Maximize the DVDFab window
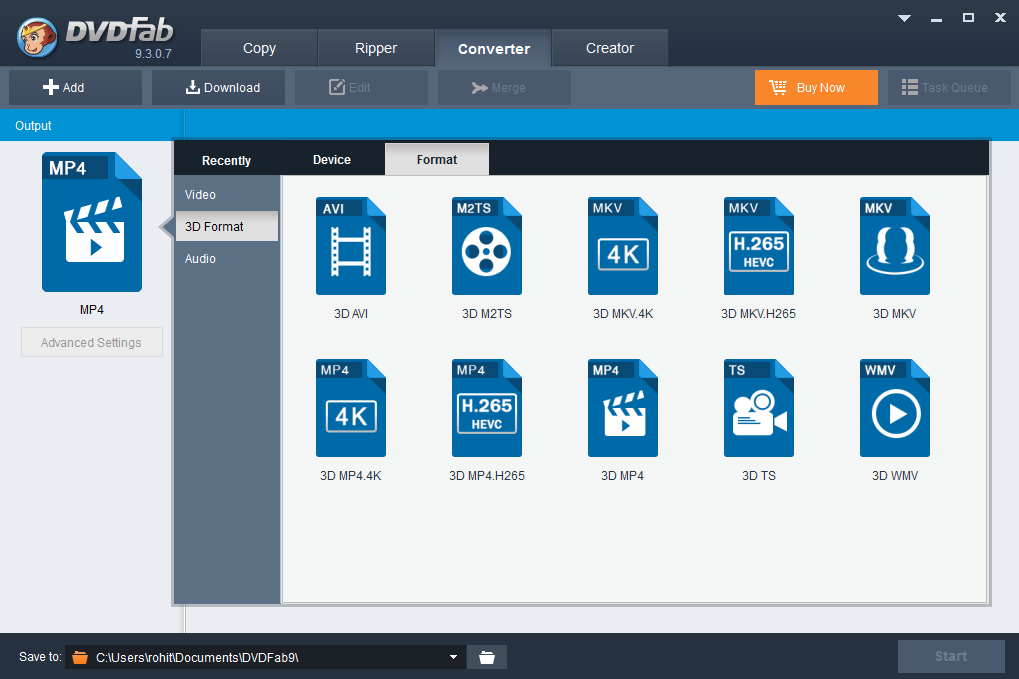 (x=968, y=18)
